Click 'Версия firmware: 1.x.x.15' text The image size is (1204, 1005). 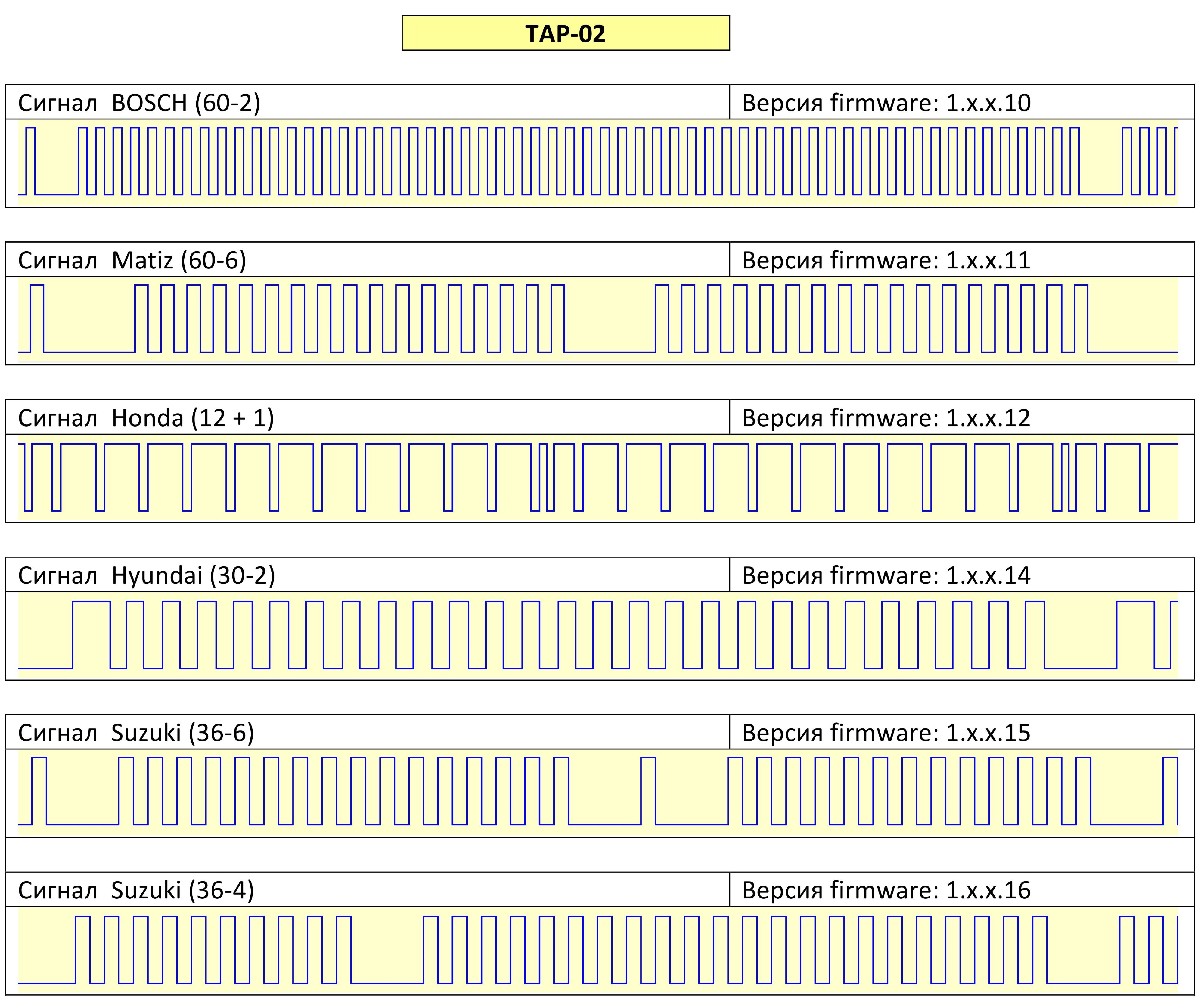click(x=886, y=733)
